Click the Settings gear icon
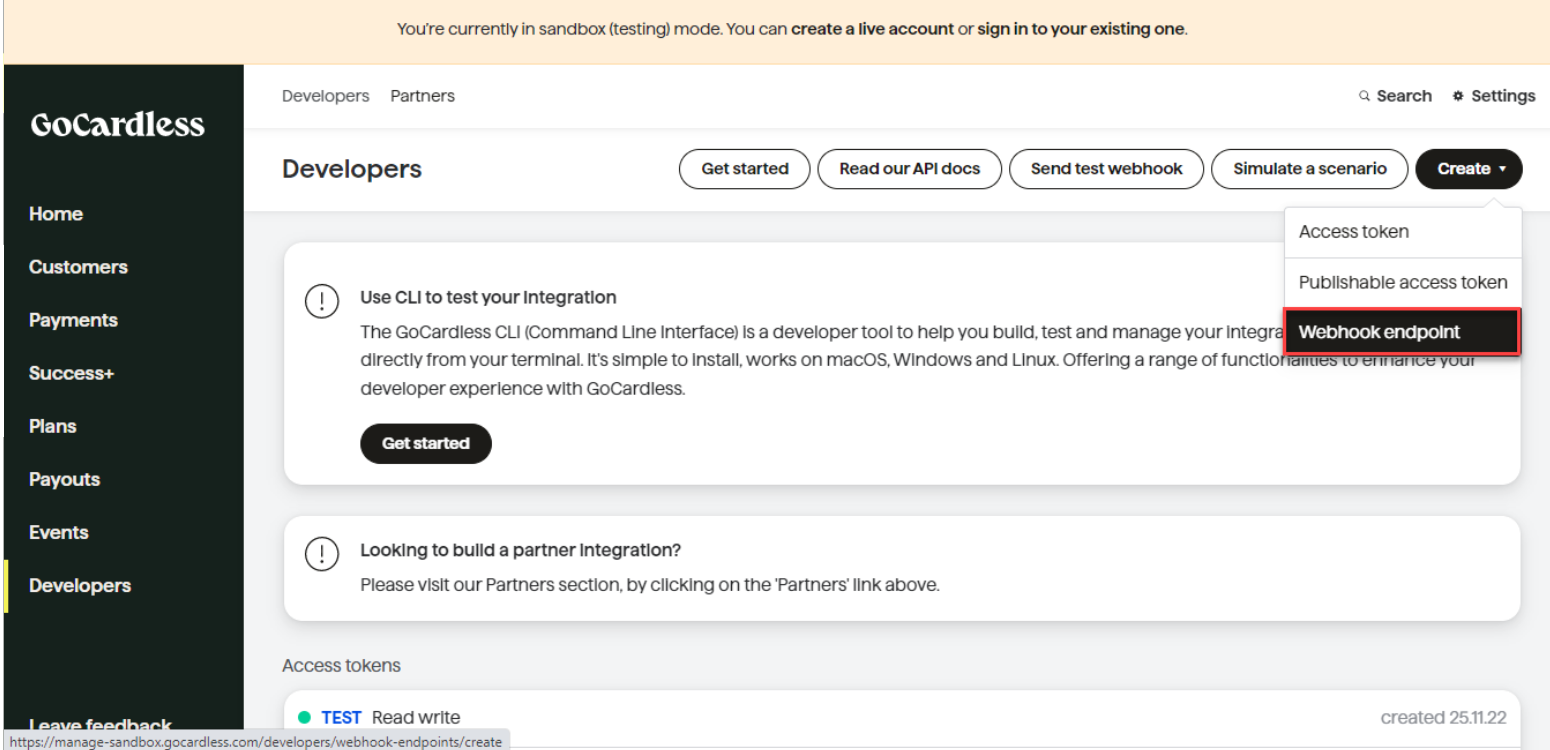 coord(1458,96)
